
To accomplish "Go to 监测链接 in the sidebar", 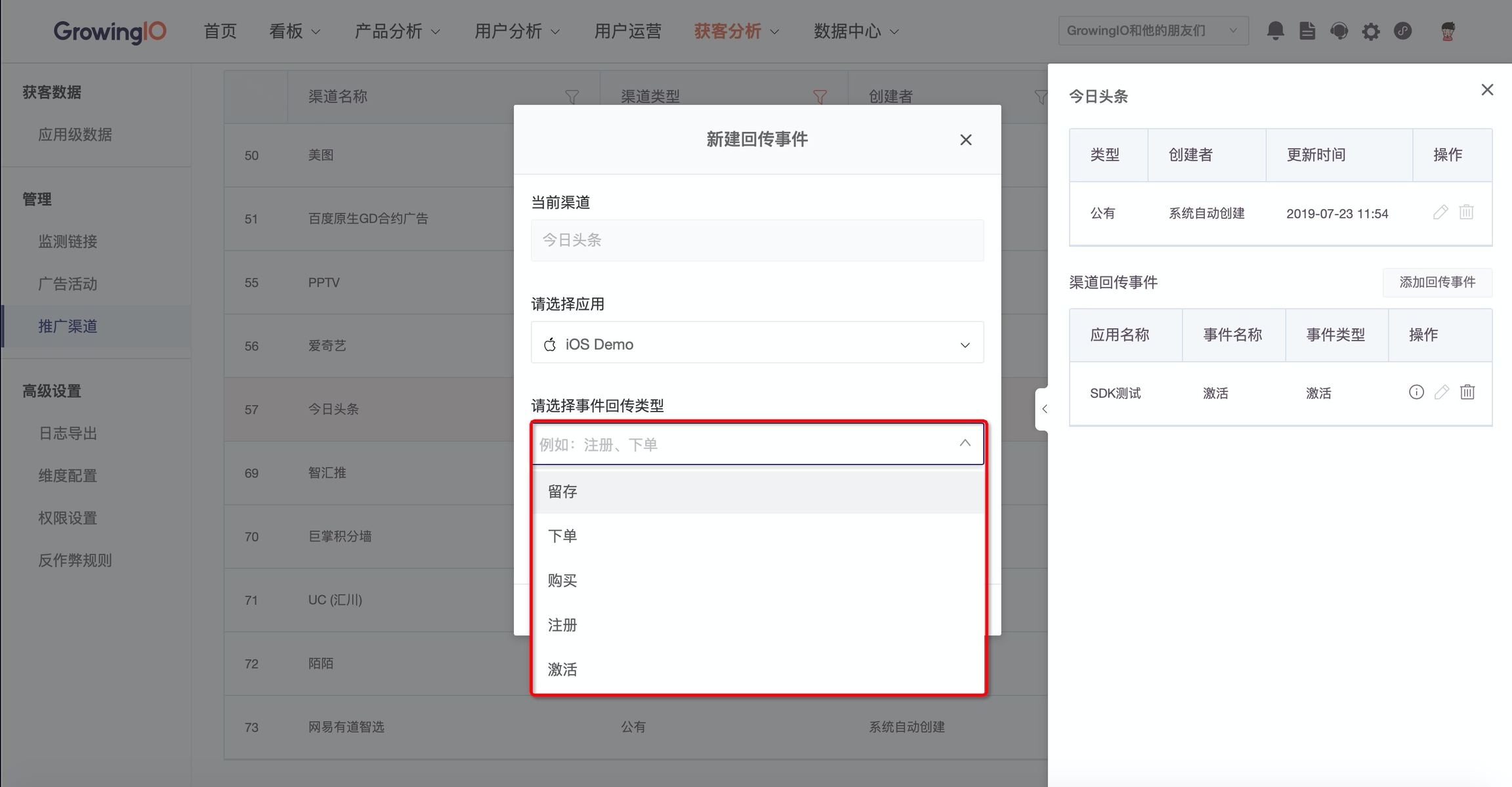I will [x=68, y=242].
